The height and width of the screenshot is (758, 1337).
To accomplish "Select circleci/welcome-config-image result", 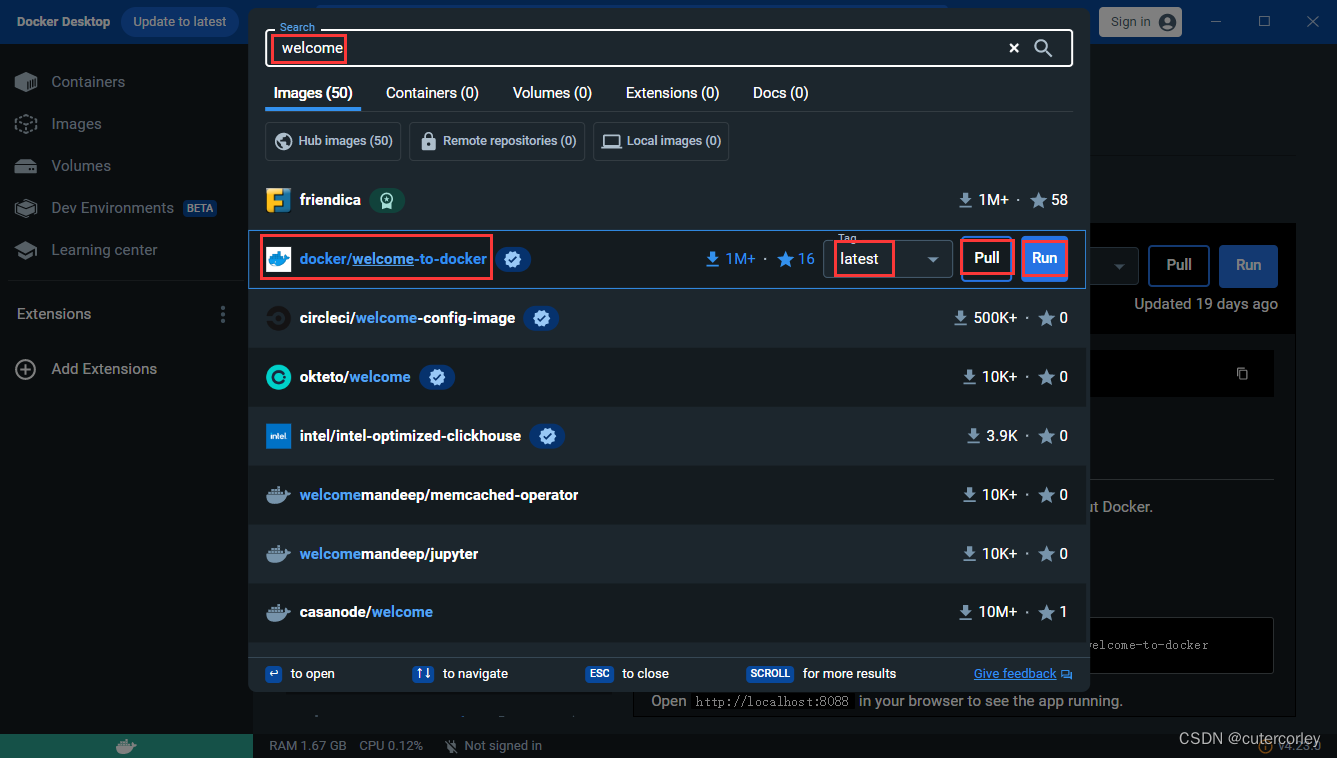I will 667,318.
